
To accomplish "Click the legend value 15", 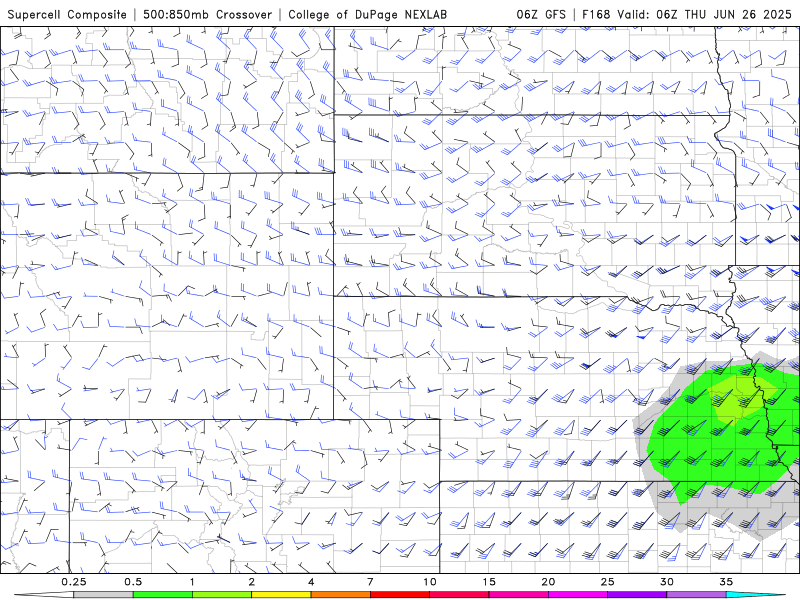I will tap(489, 582).
